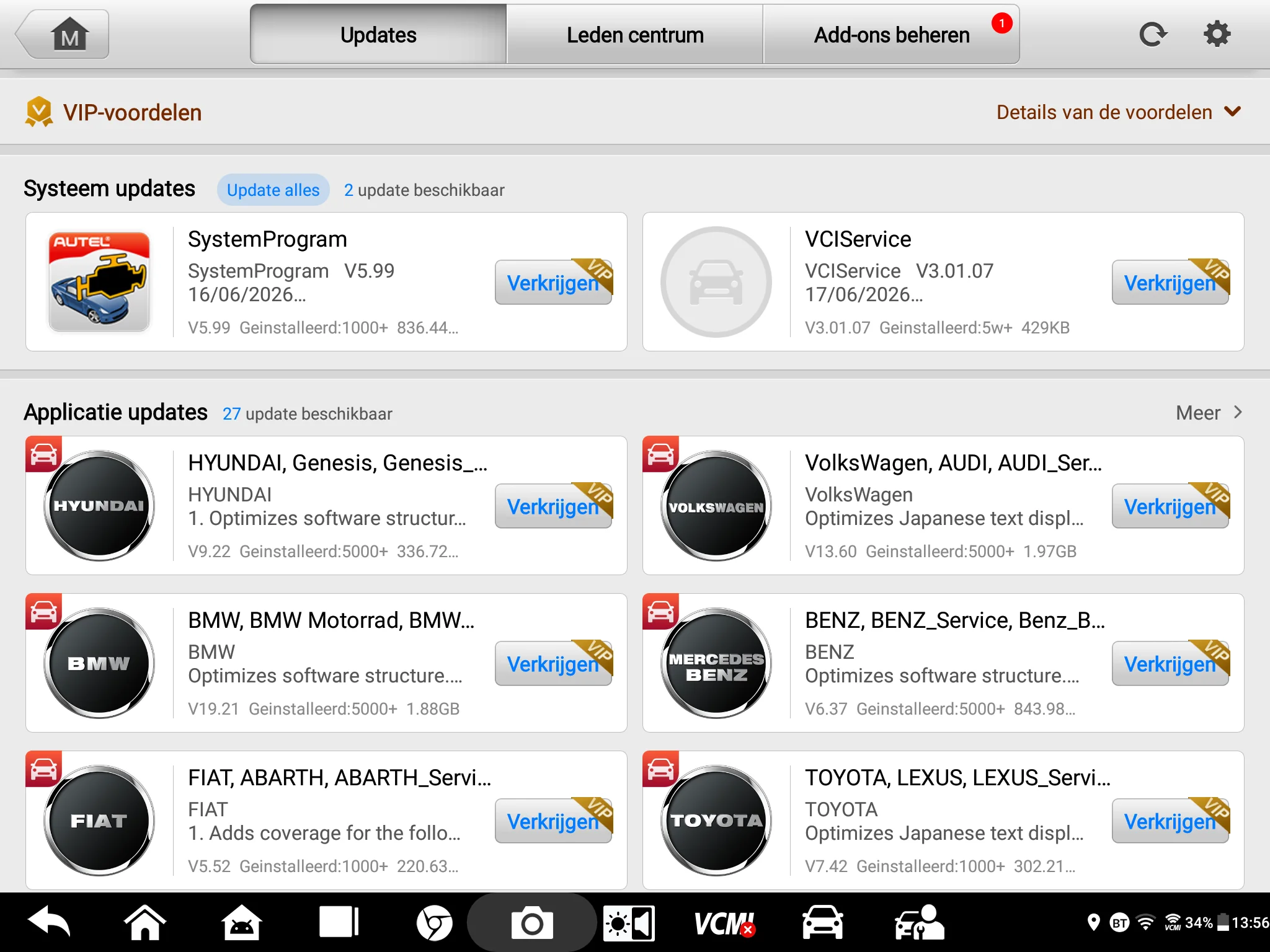This screenshot has height=952, width=1270.
Task: Tap the location pin status icon
Action: pyautogui.click(x=1094, y=923)
